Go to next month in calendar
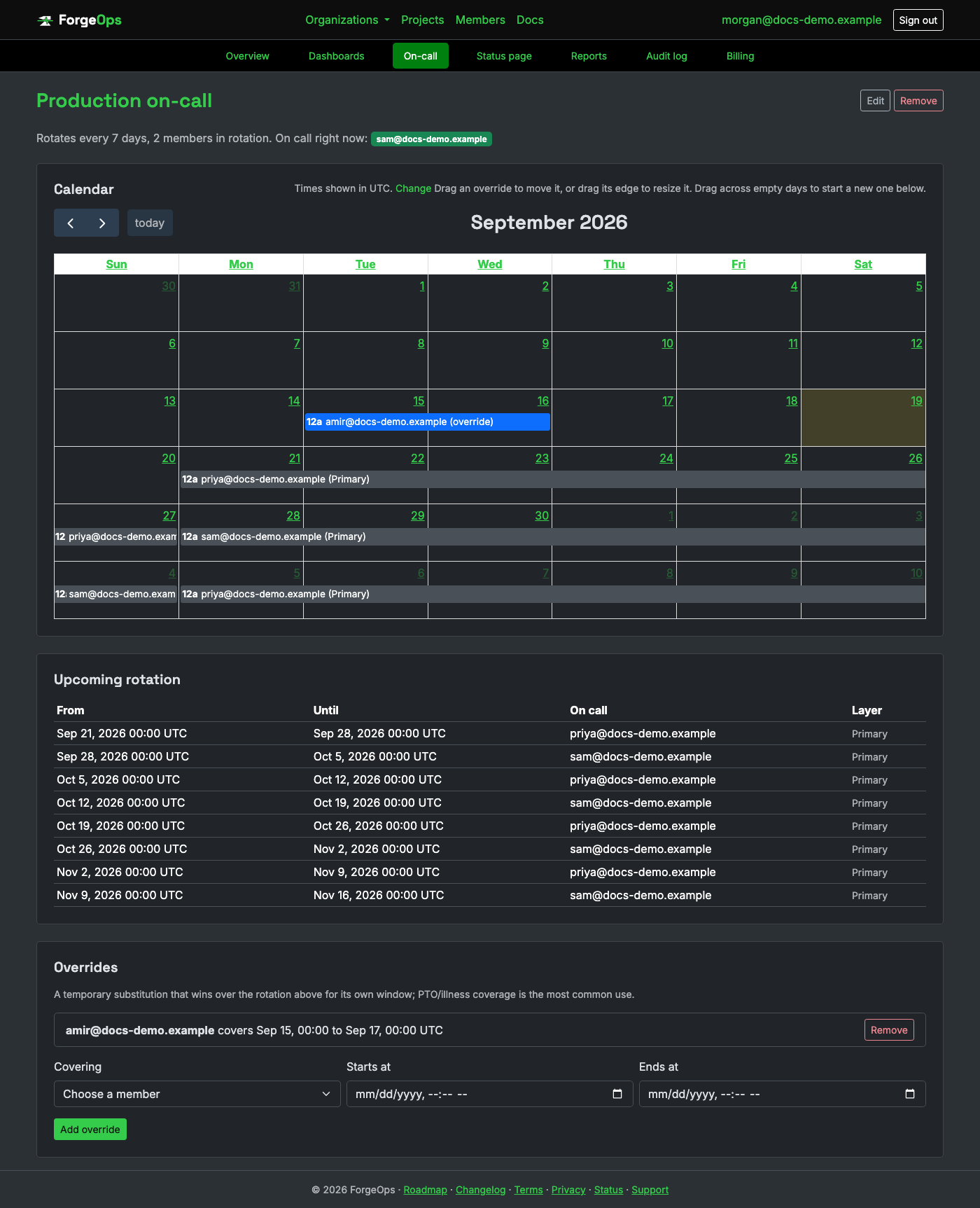Viewport: 980px width, 1208px height. pos(102,223)
